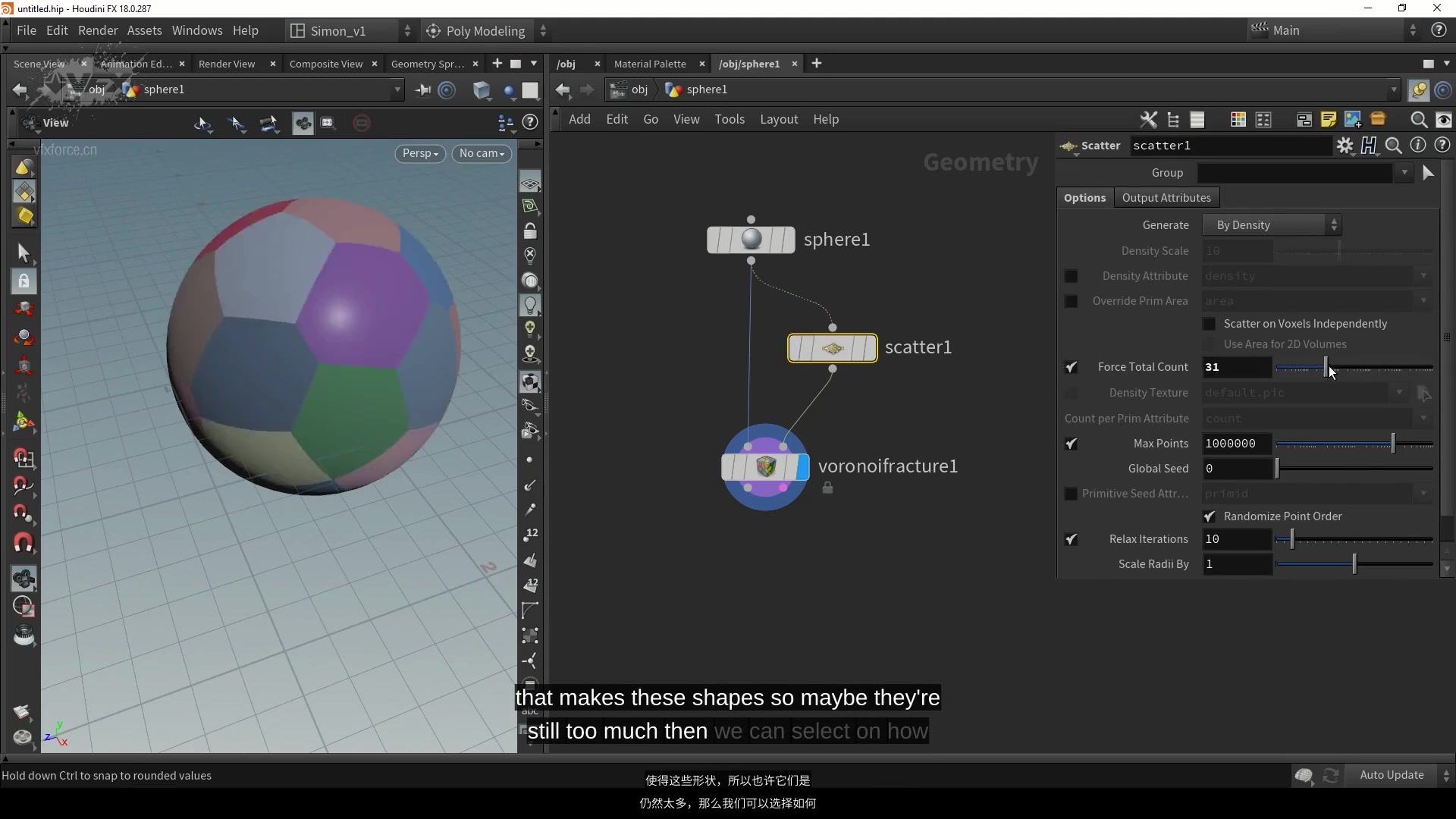The width and height of the screenshot is (1456, 819).
Task: Uncheck Randomize Point Order
Action: click(1210, 516)
